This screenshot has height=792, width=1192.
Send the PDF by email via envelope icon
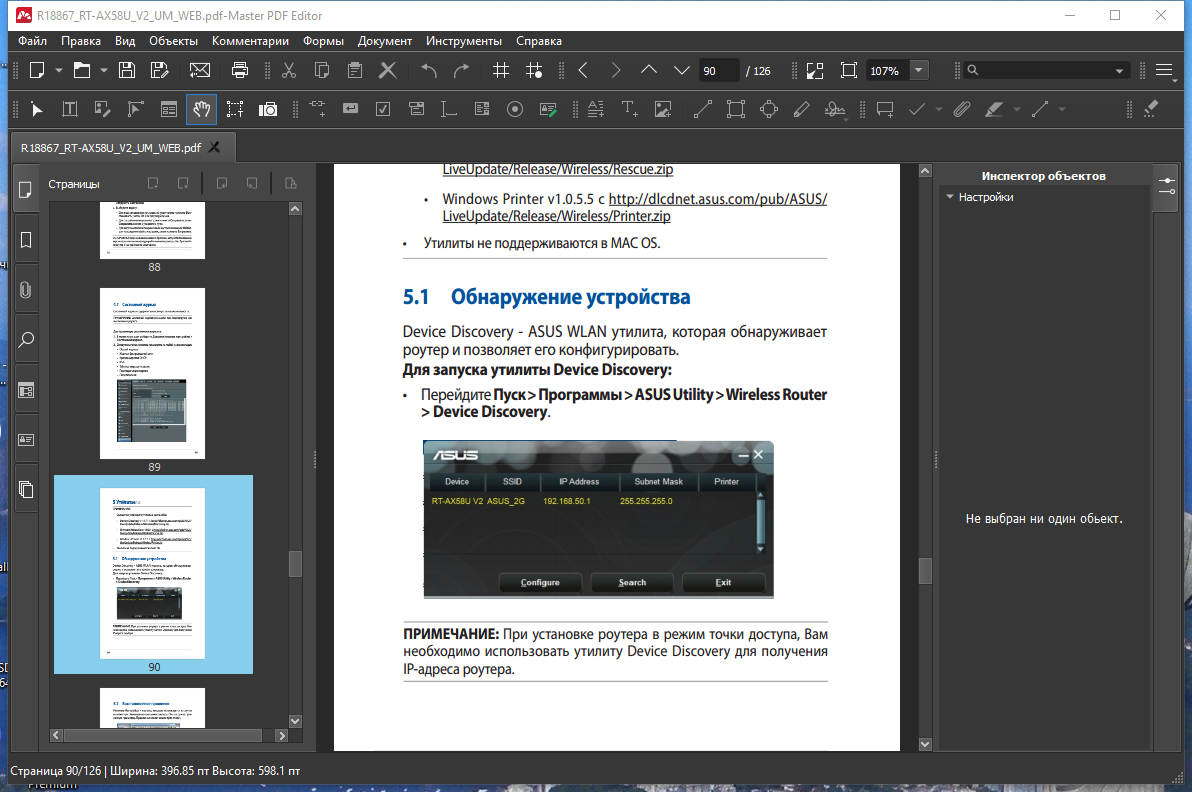[200, 71]
